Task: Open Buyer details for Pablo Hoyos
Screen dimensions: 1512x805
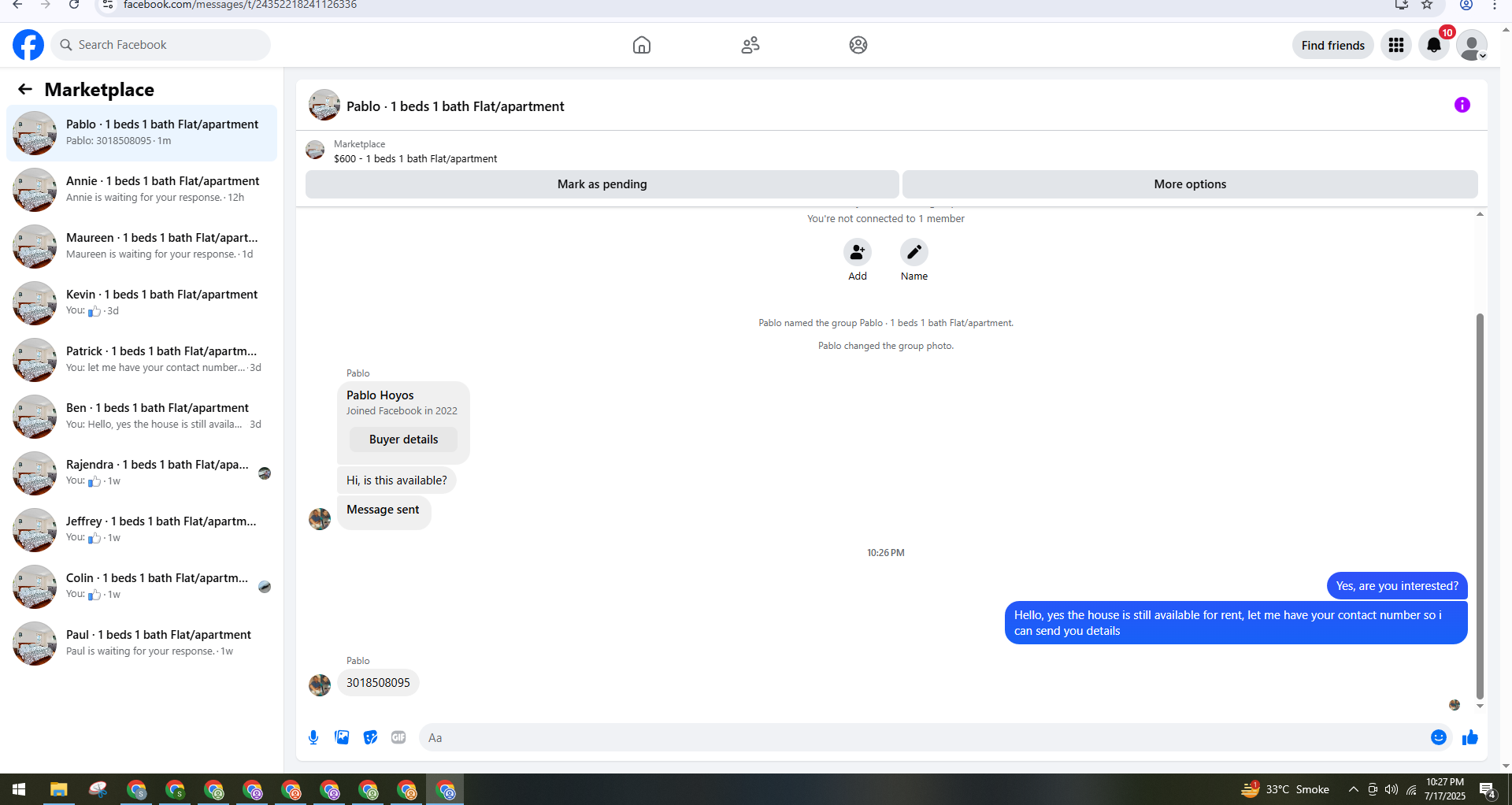Action: click(403, 440)
